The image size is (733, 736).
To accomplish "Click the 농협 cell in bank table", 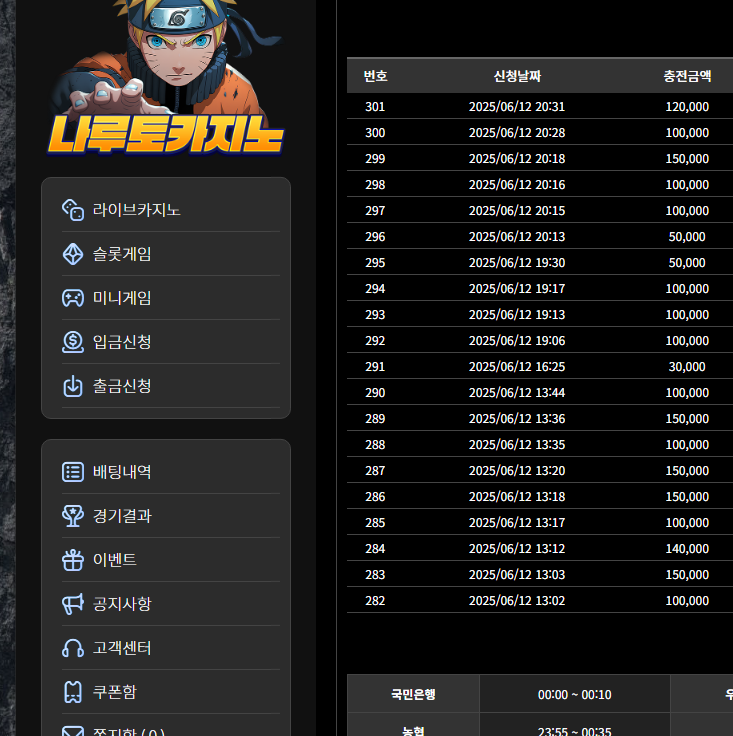I will (x=413, y=730).
